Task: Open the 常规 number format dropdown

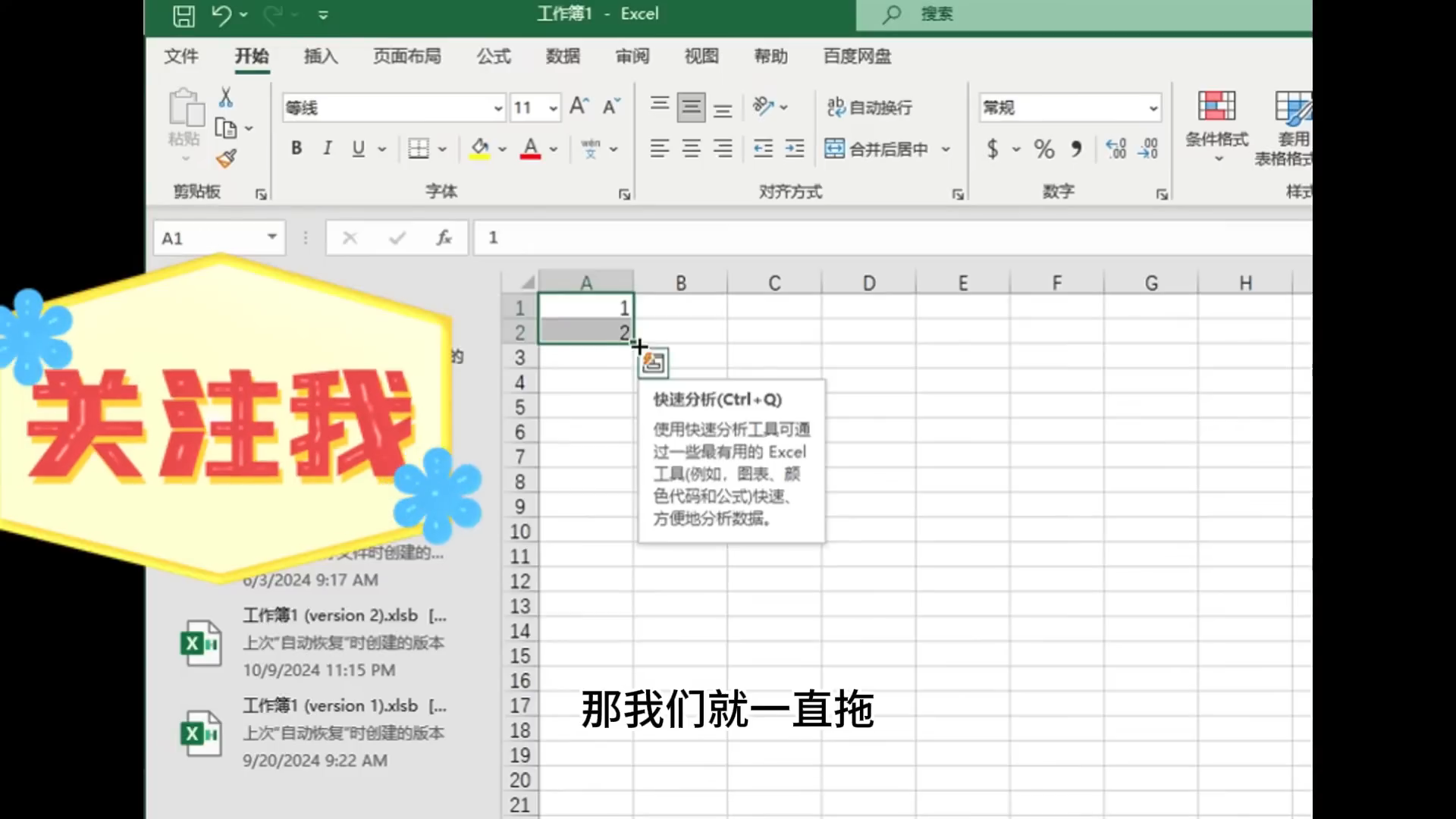Action: coord(1153,108)
